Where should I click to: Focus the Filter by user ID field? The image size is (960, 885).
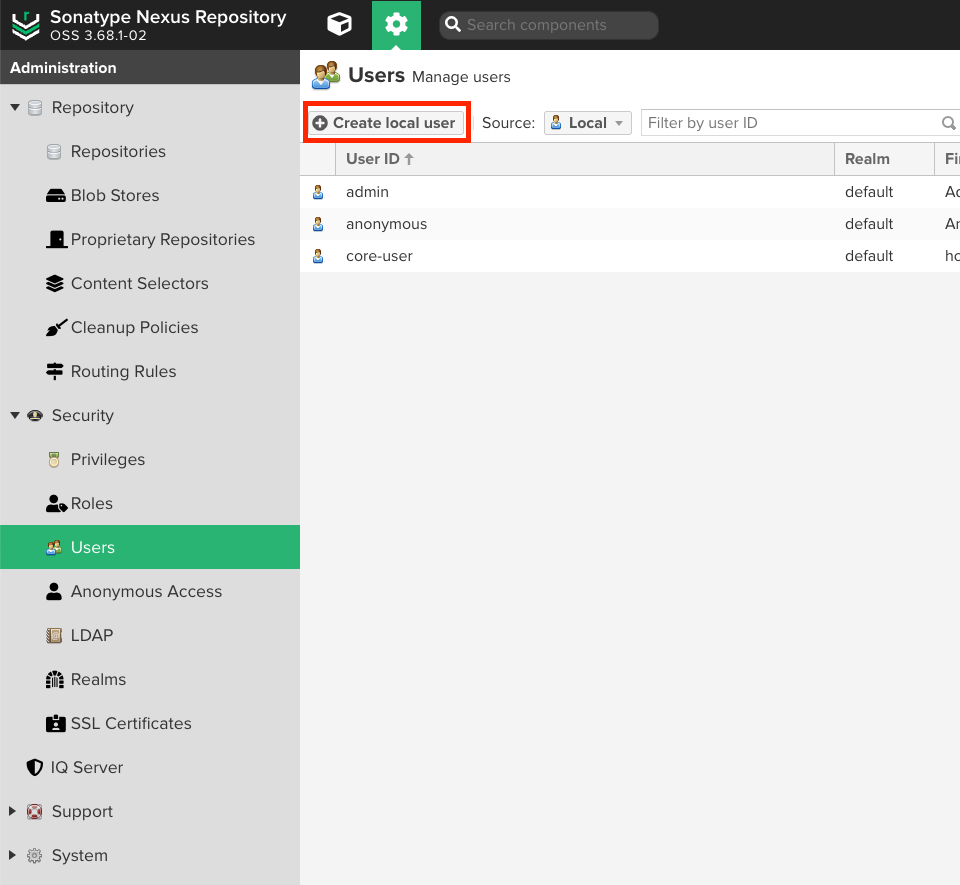790,123
